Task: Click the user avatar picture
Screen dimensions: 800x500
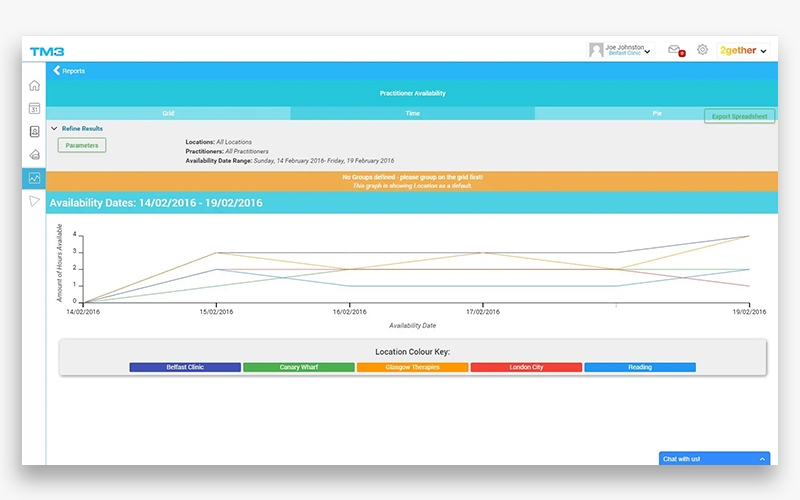Action: [596, 50]
